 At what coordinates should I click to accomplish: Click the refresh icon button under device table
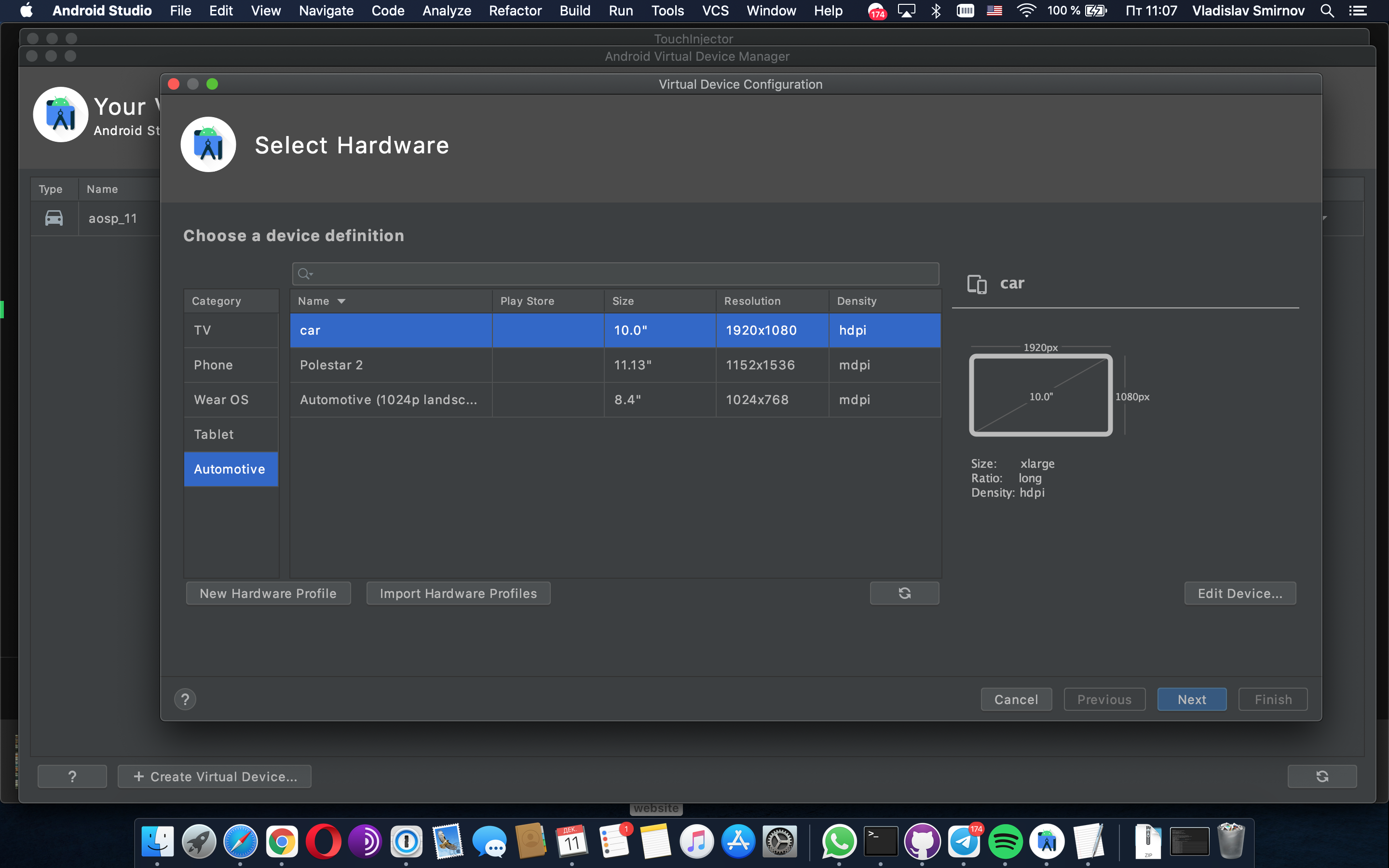[905, 593]
